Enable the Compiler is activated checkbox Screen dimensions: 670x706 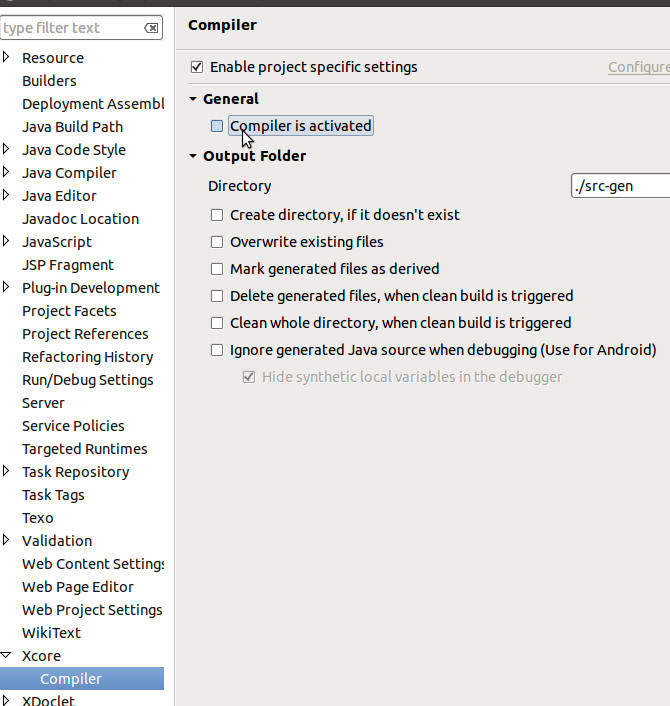pyautogui.click(x=217, y=126)
